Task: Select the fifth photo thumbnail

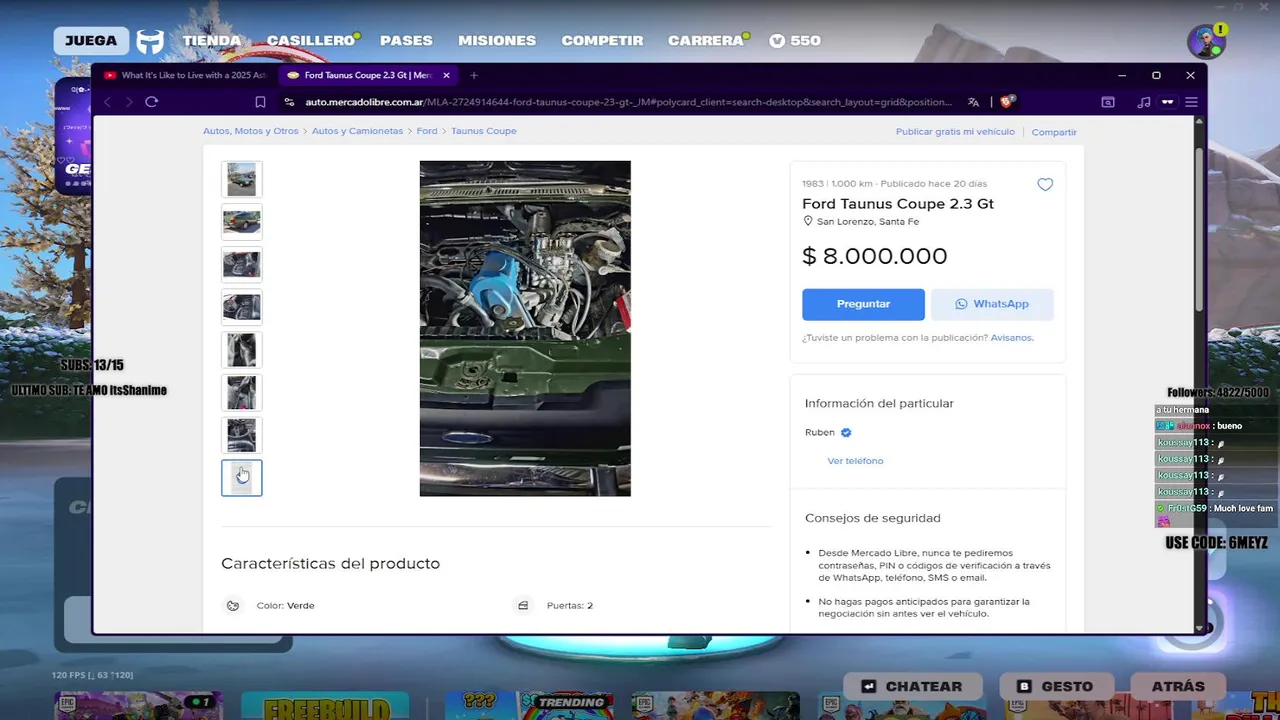Action: point(241,350)
